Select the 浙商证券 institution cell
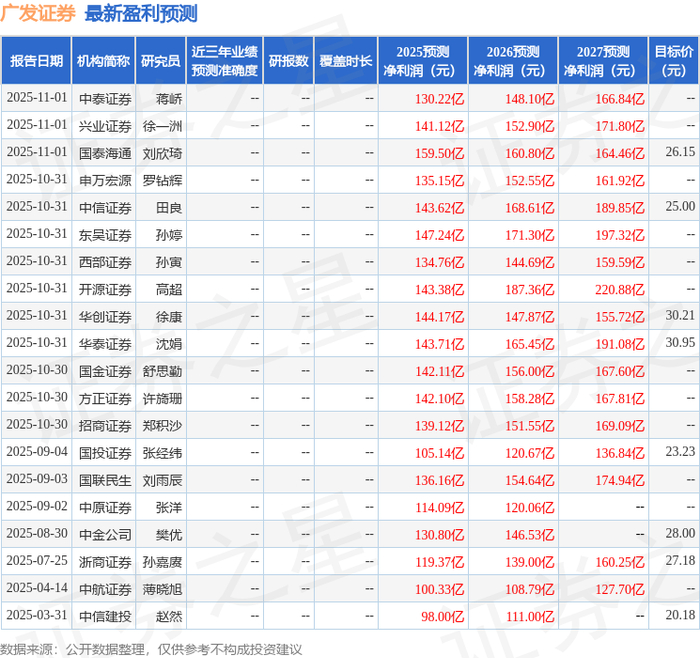Image resolution: width=700 pixels, height=658 pixels. coord(105,562)
